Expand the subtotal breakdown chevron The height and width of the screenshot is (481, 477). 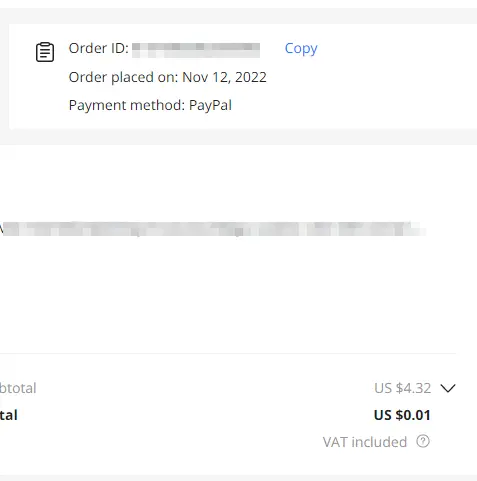point(448,388)
